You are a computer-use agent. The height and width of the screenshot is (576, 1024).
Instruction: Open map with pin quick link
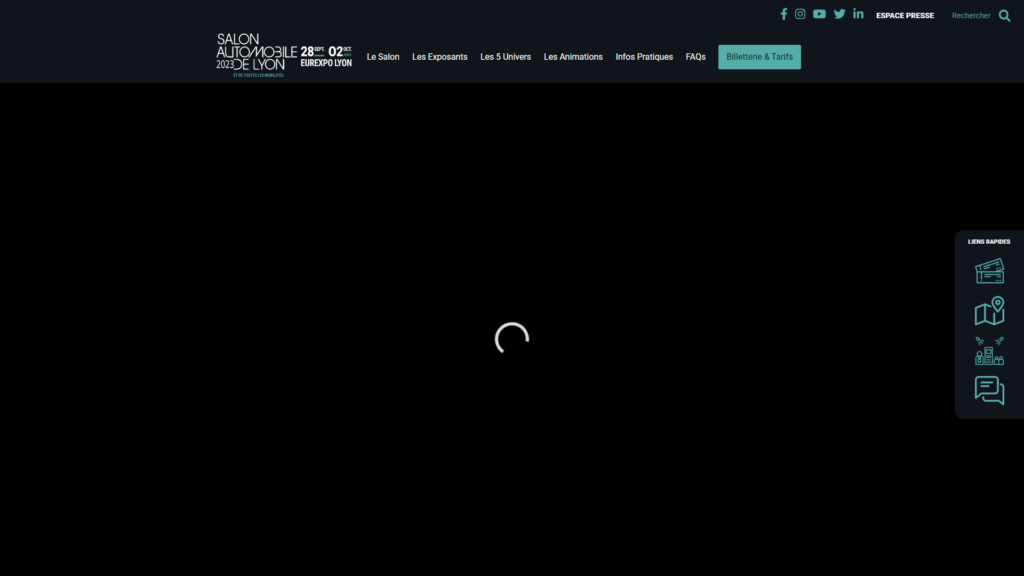pos(989,311)
